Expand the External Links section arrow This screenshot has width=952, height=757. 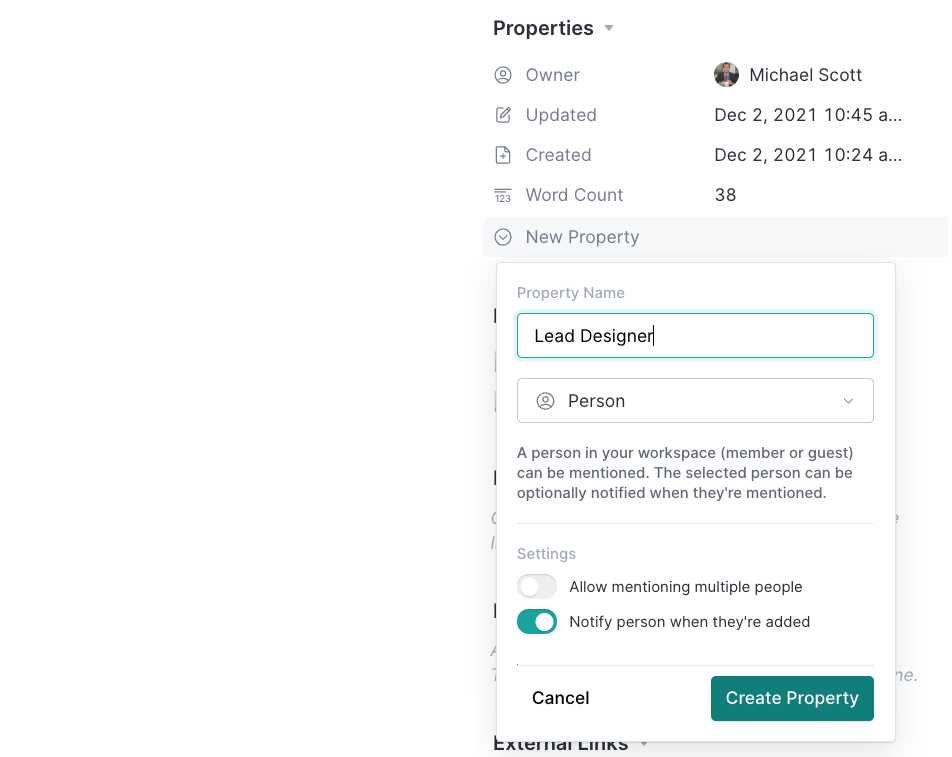tap(644, 744)
